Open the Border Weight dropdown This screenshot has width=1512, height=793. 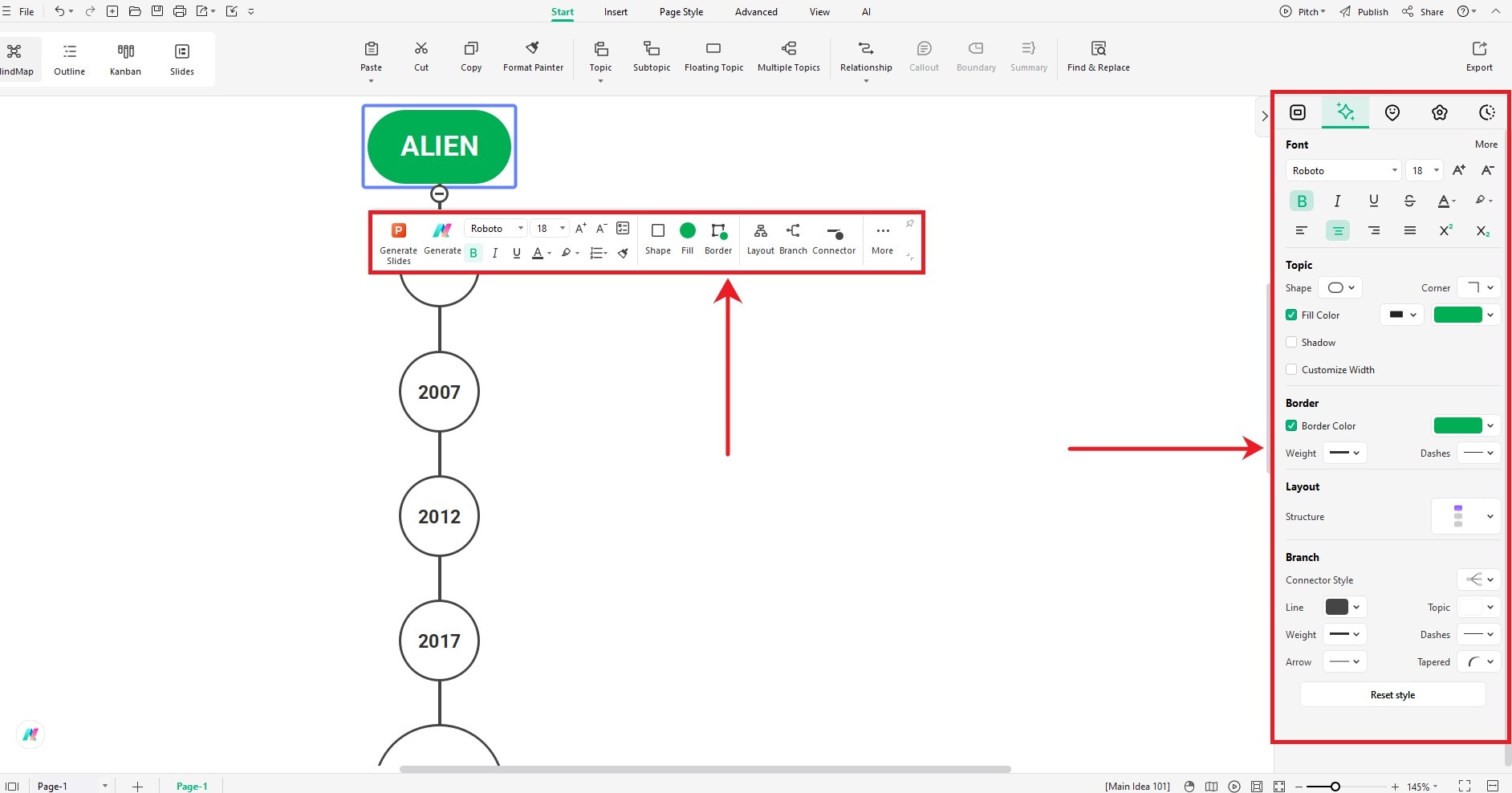(x=1344, y=453)
